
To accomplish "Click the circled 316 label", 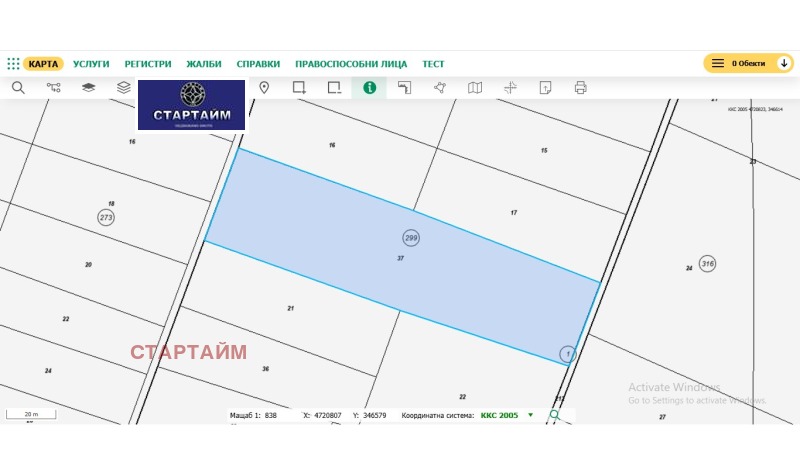I will pyautogui.click(x=708, y=263).
